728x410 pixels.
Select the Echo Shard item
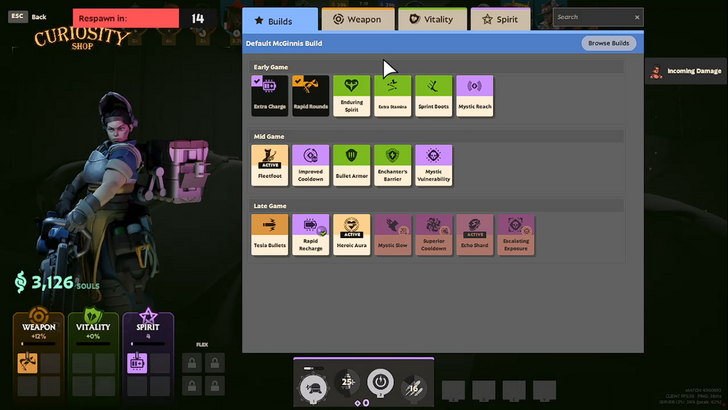pos(474,234)
